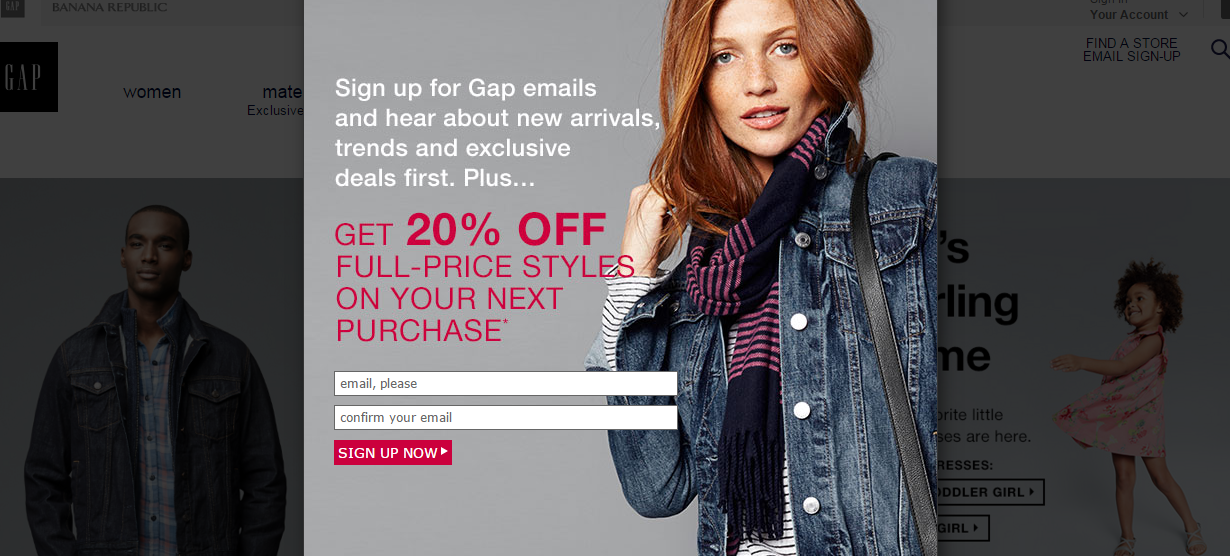This screenshot has height=556, width=1230.
Task: Open the women menu
Action: tap(152, 92)
